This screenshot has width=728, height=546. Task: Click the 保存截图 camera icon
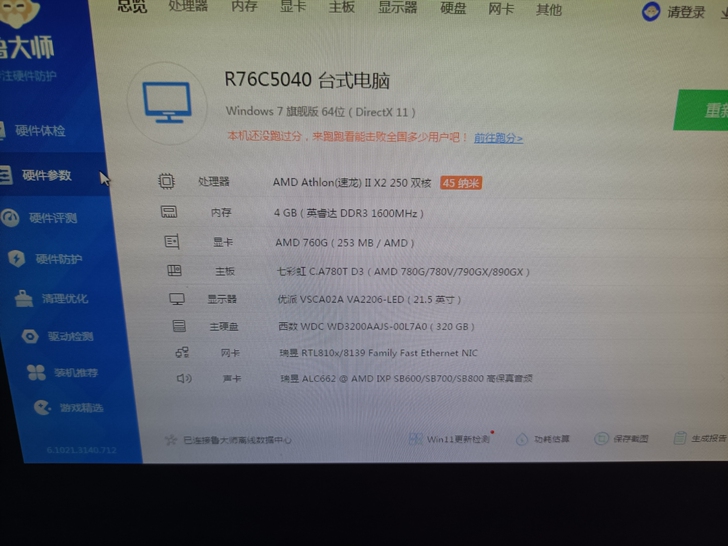(601, 438)
